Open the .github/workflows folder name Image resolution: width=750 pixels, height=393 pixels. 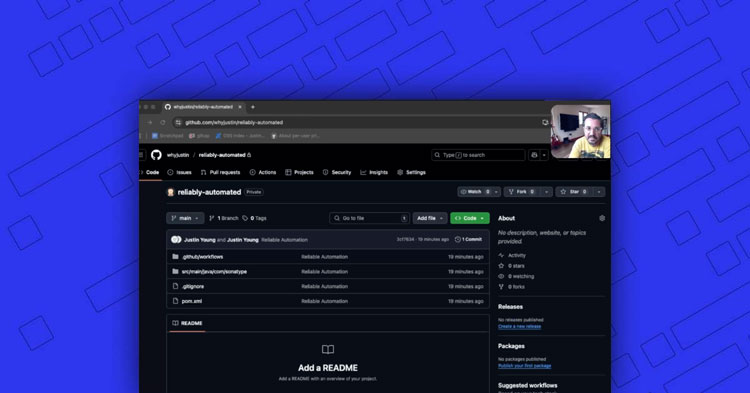point(202,257)
